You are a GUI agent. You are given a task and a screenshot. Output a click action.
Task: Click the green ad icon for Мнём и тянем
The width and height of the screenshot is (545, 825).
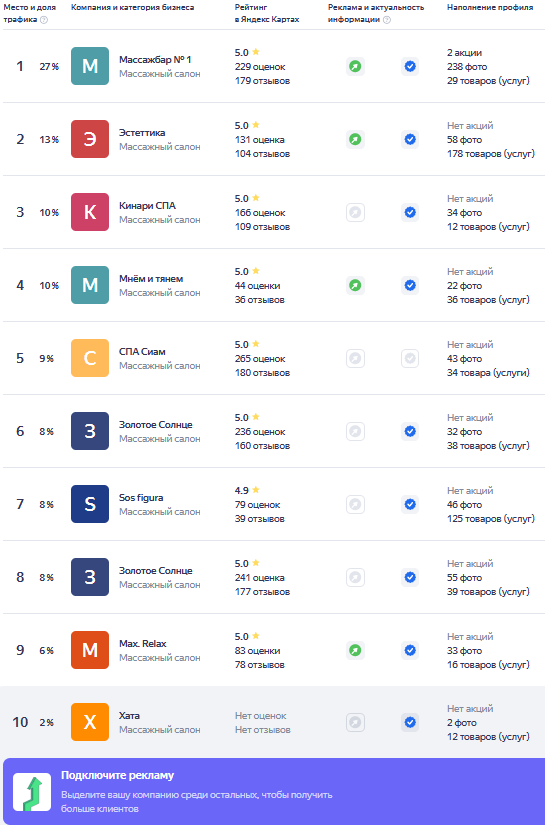356,285
